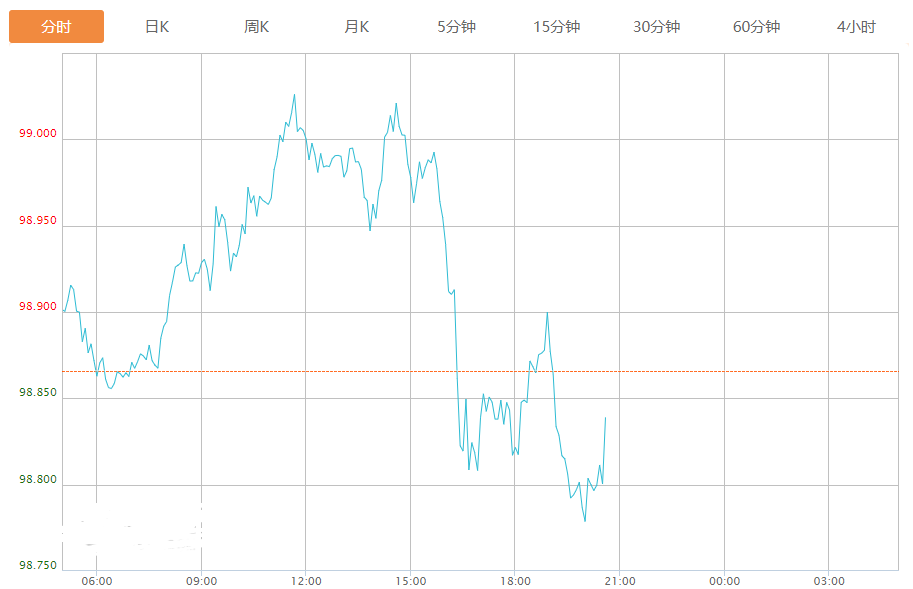
Task: Select the 15分钟 interval tab
Action: pyautogui.click(x=557, y=27)
